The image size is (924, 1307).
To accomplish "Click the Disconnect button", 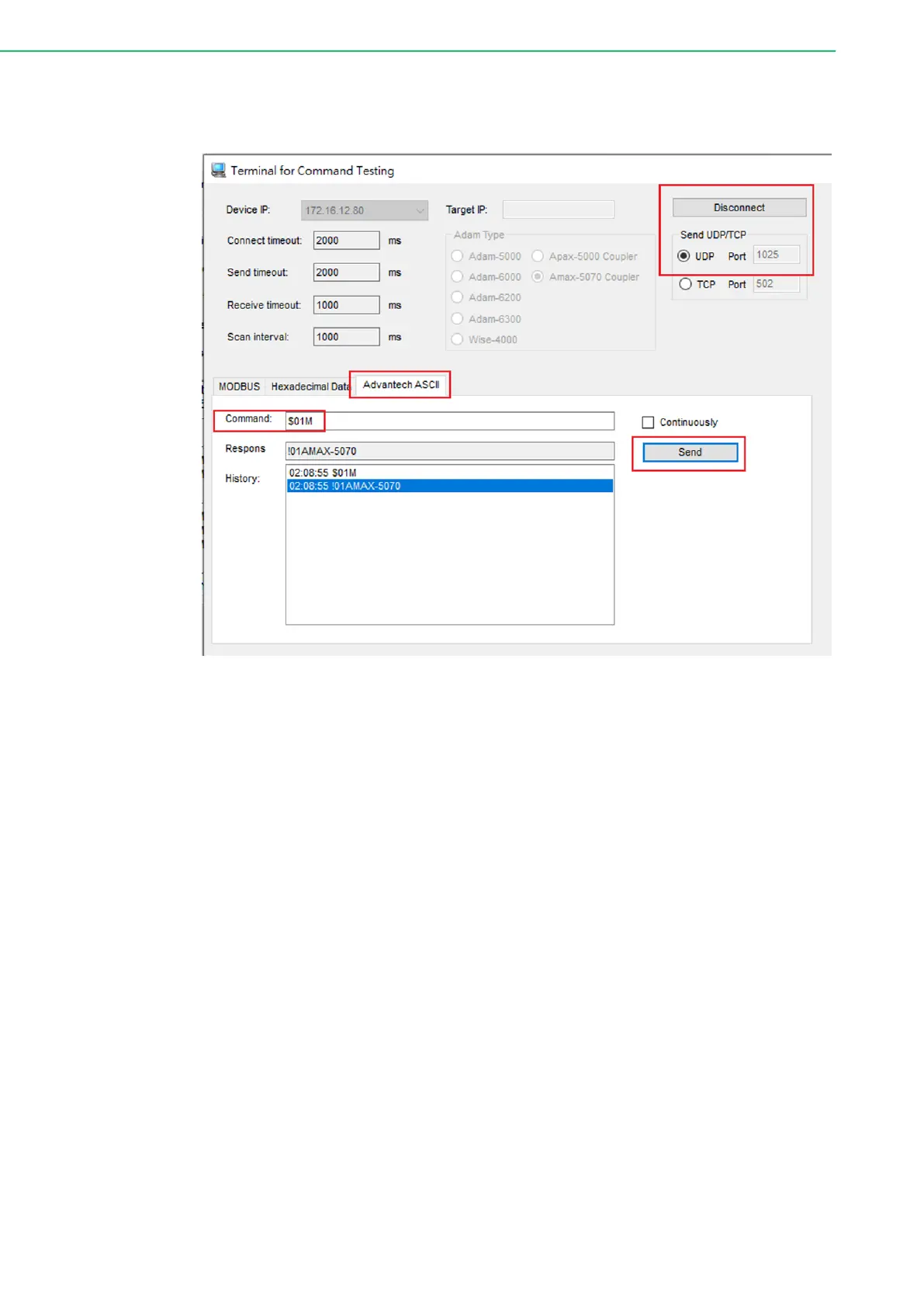I will click(x=739, y=207).
